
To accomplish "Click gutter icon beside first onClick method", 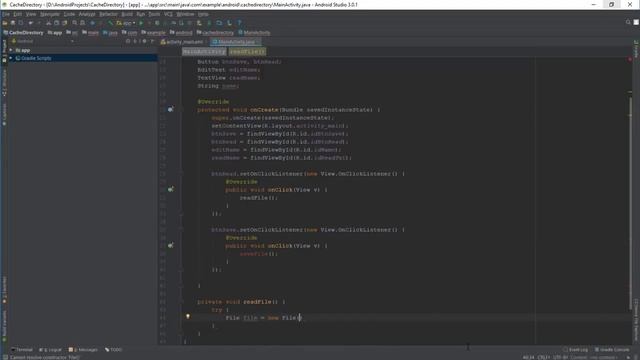I will tap(171, 189).
